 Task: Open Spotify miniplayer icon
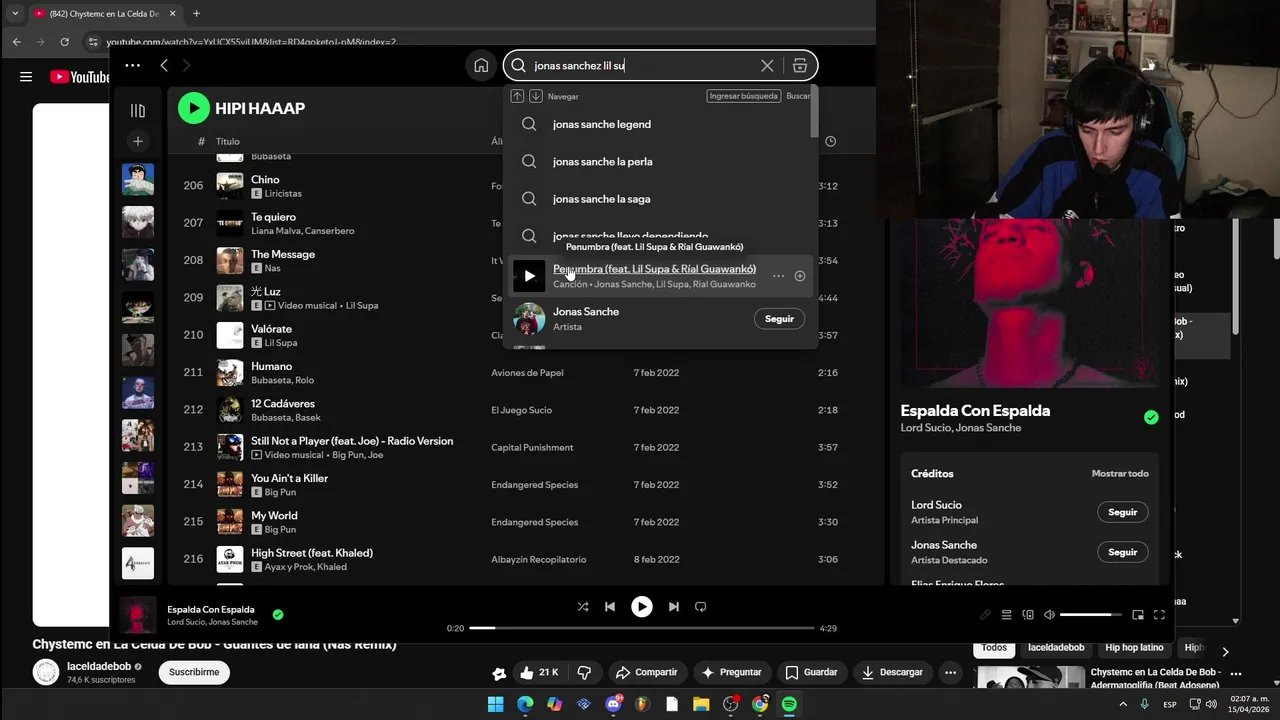pyautogui.click(x=1138, y=615)
